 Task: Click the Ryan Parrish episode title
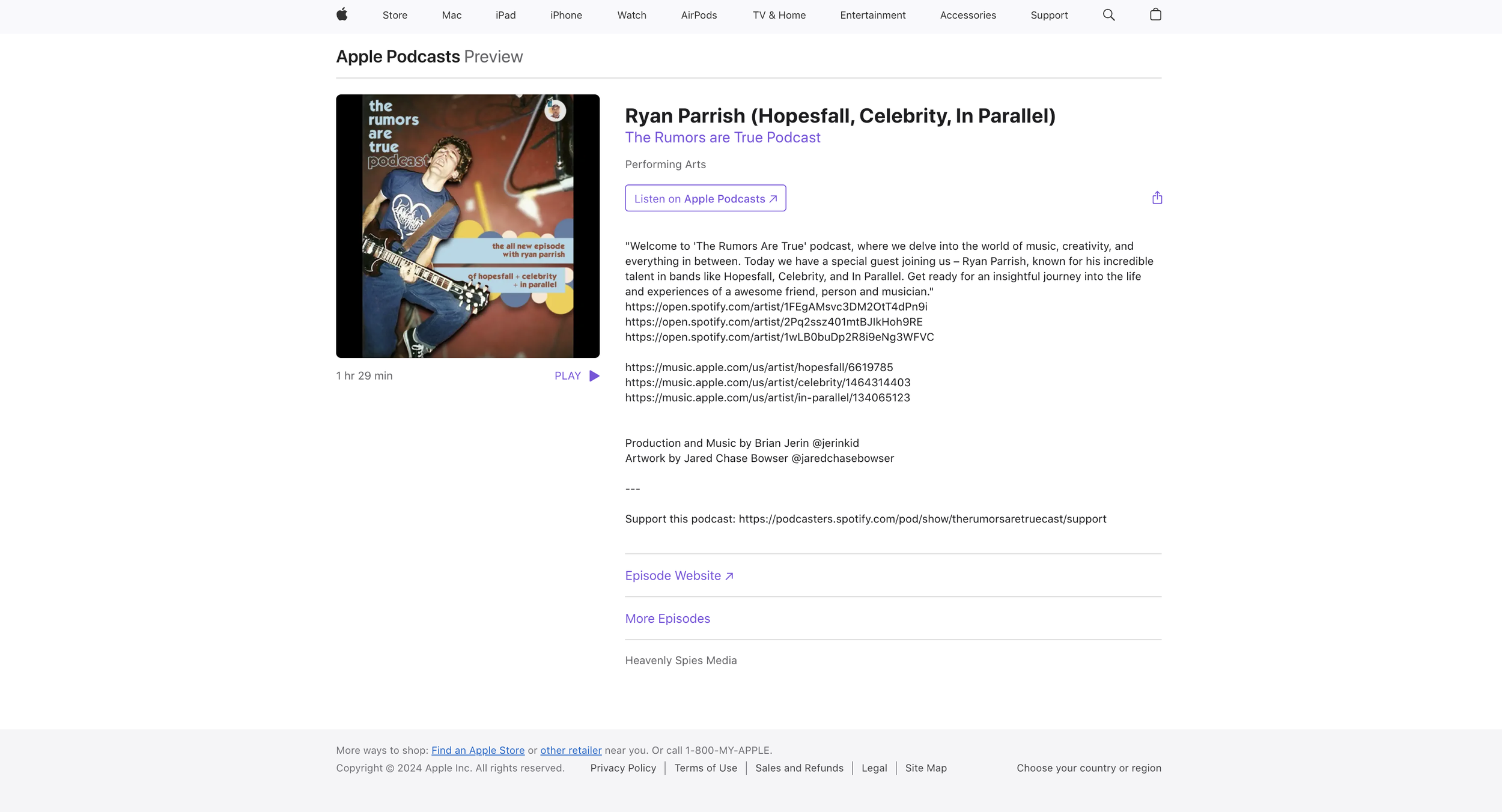(840, 116)
